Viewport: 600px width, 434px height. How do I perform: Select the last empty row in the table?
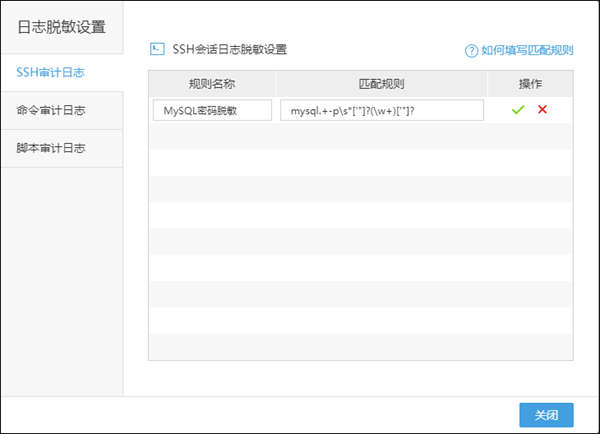[x=360, y=348]
